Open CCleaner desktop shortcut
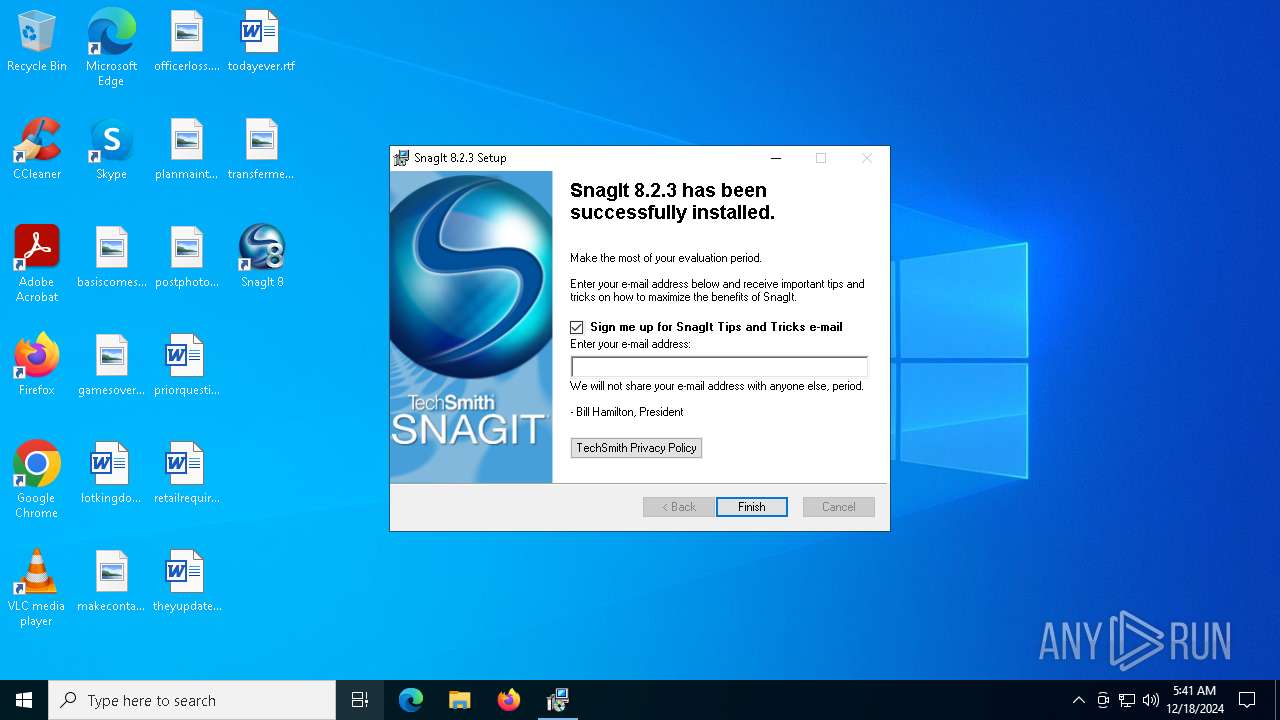The height and width of the screenshot is (720, 1280). click(37, 150)
